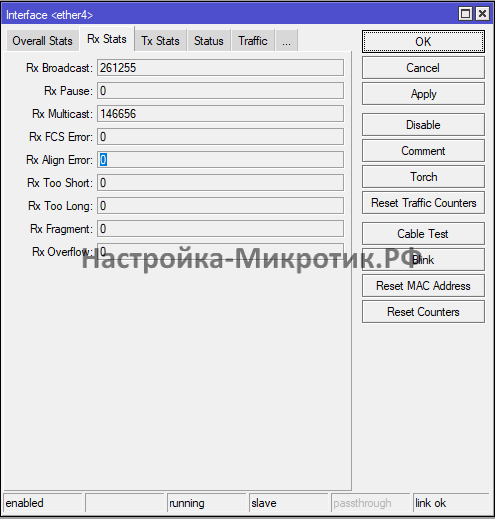The image size is (495, 519).
Task: Click the Cancel button
Action: [x=423, y=68]
